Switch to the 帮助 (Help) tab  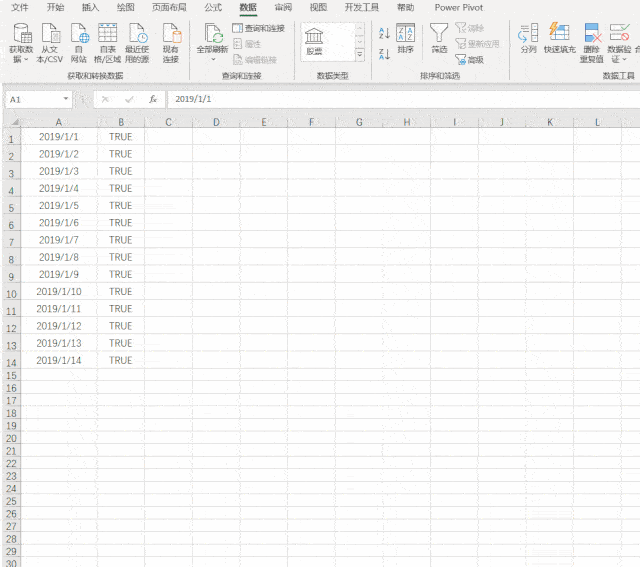tap(405, 7)
